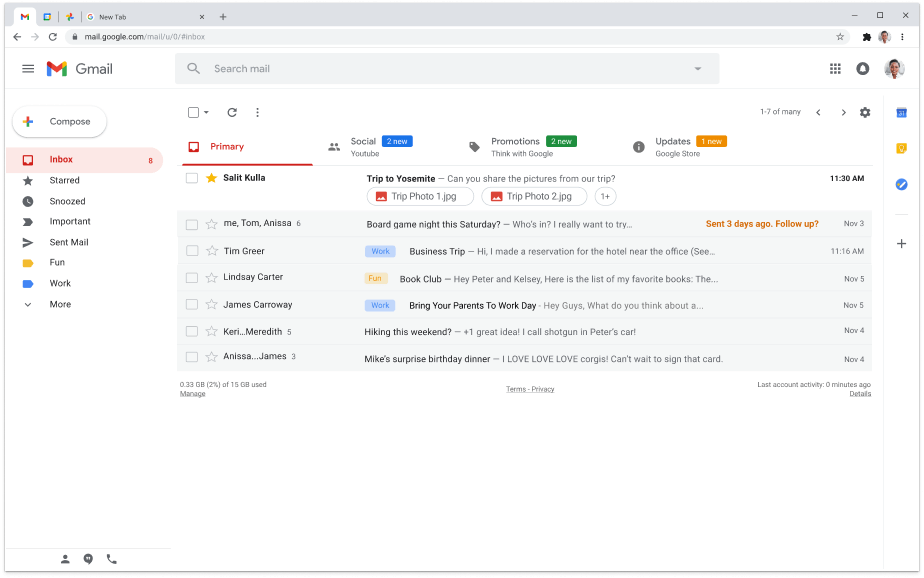Image resolution: width=924 pixels, height=578 pixels.
Task: Tick the James Carroway email checkbox
Action: (x=192, y=305)
